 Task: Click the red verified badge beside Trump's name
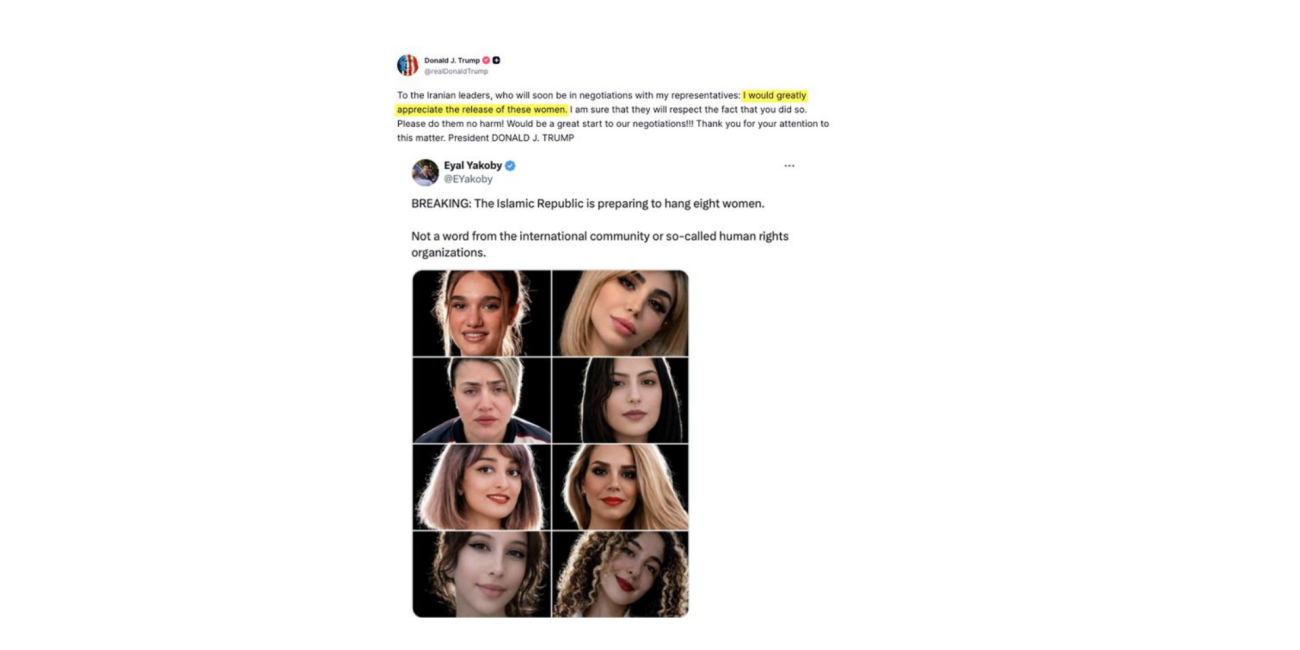(x=486, y=60)
